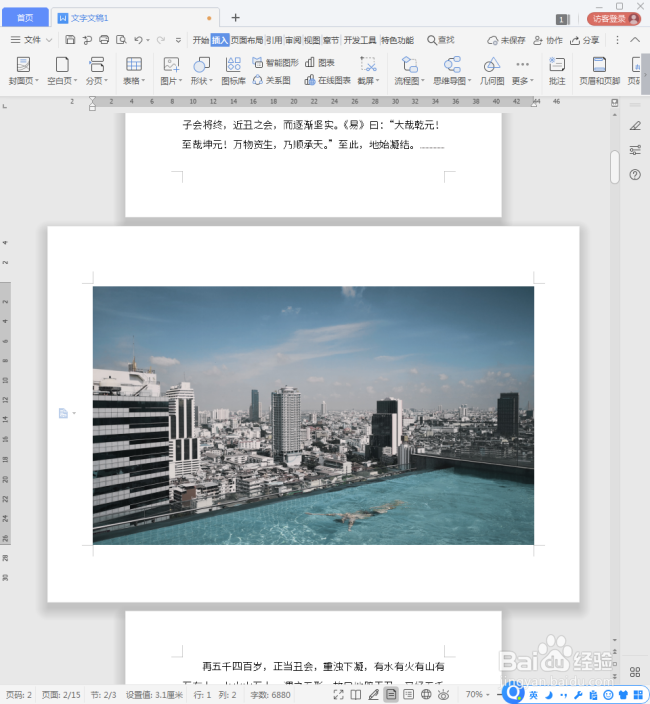Screen dimensions: 650x704
Task: Switch to writing mode pen icon in status bar
Action: 373,695
